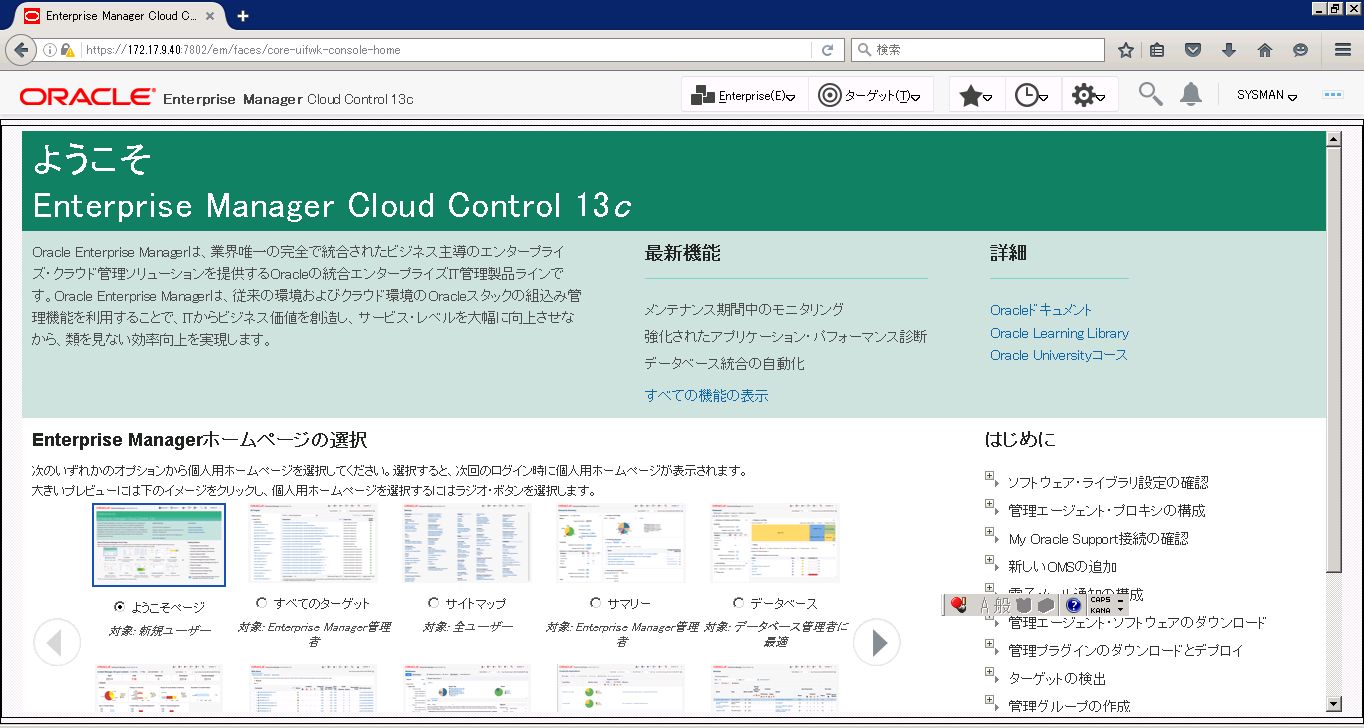Image resolution: width=1364 pixels, height=728 pixels.
Task: Open the Firefox downloads arrow
Action: 1229,50
